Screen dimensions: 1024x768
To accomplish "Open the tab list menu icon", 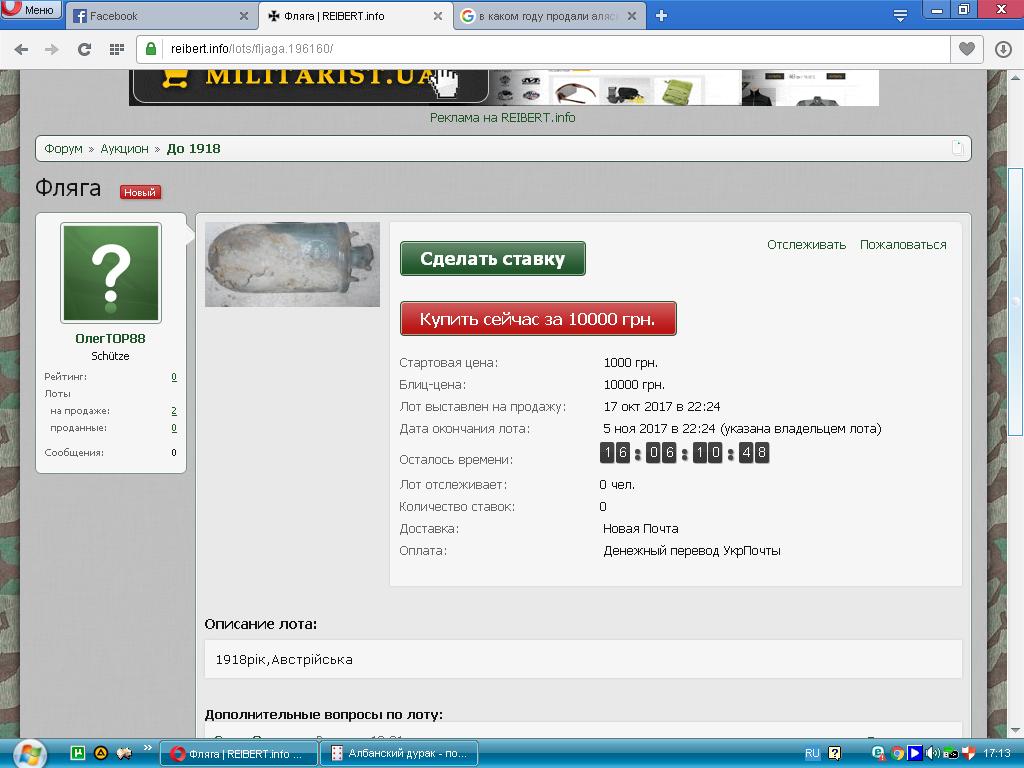I will (900, 14).
